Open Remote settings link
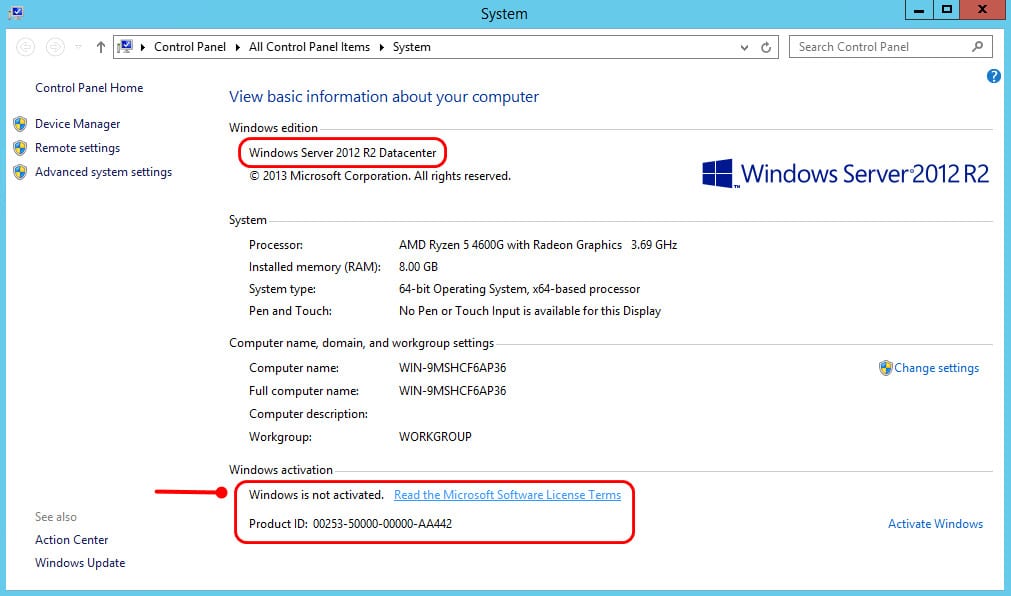This screenshot has width=1011, height=596. pos(77,148)
